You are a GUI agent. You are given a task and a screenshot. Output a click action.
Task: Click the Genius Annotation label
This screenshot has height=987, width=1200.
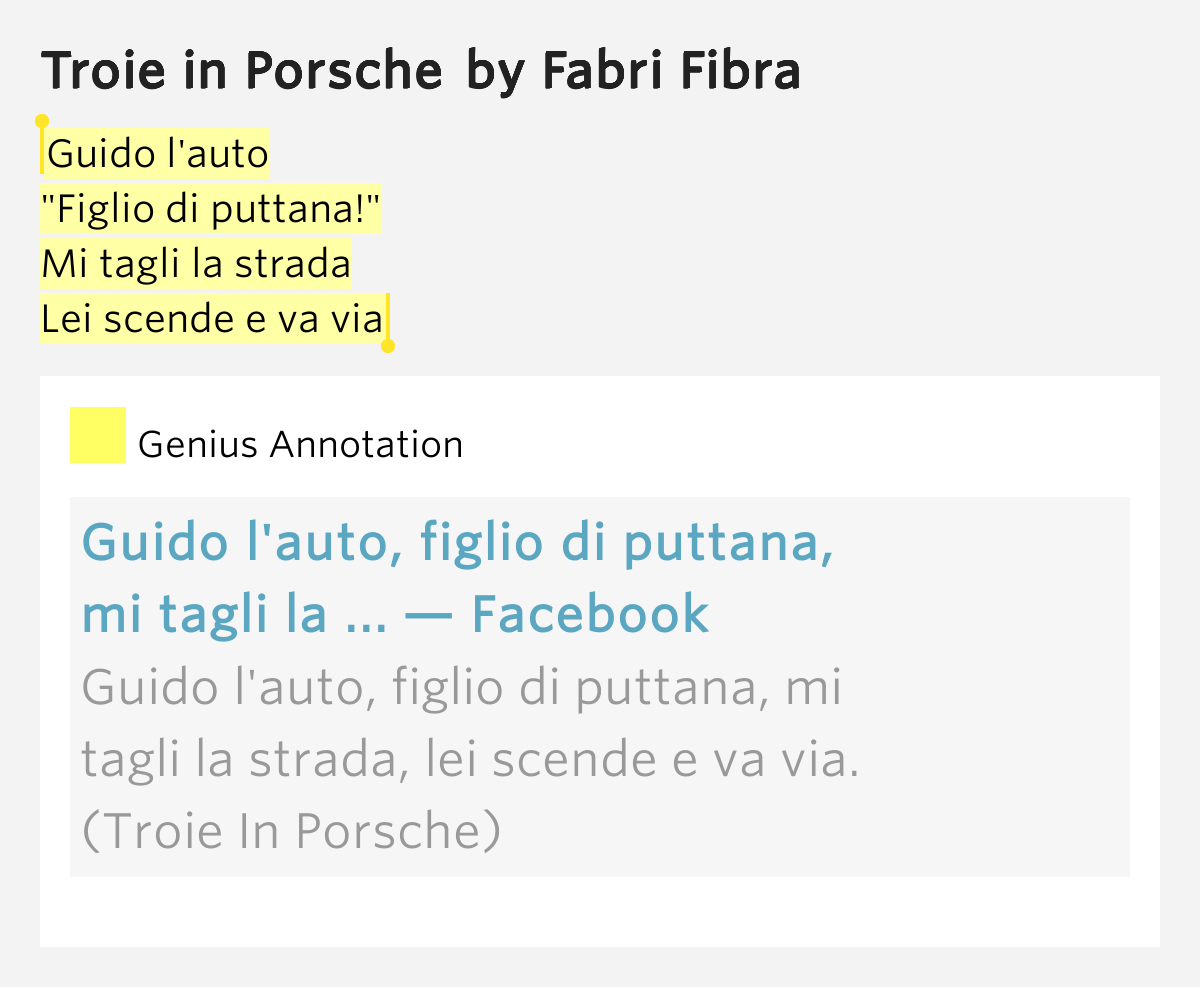tap(301, 444)
